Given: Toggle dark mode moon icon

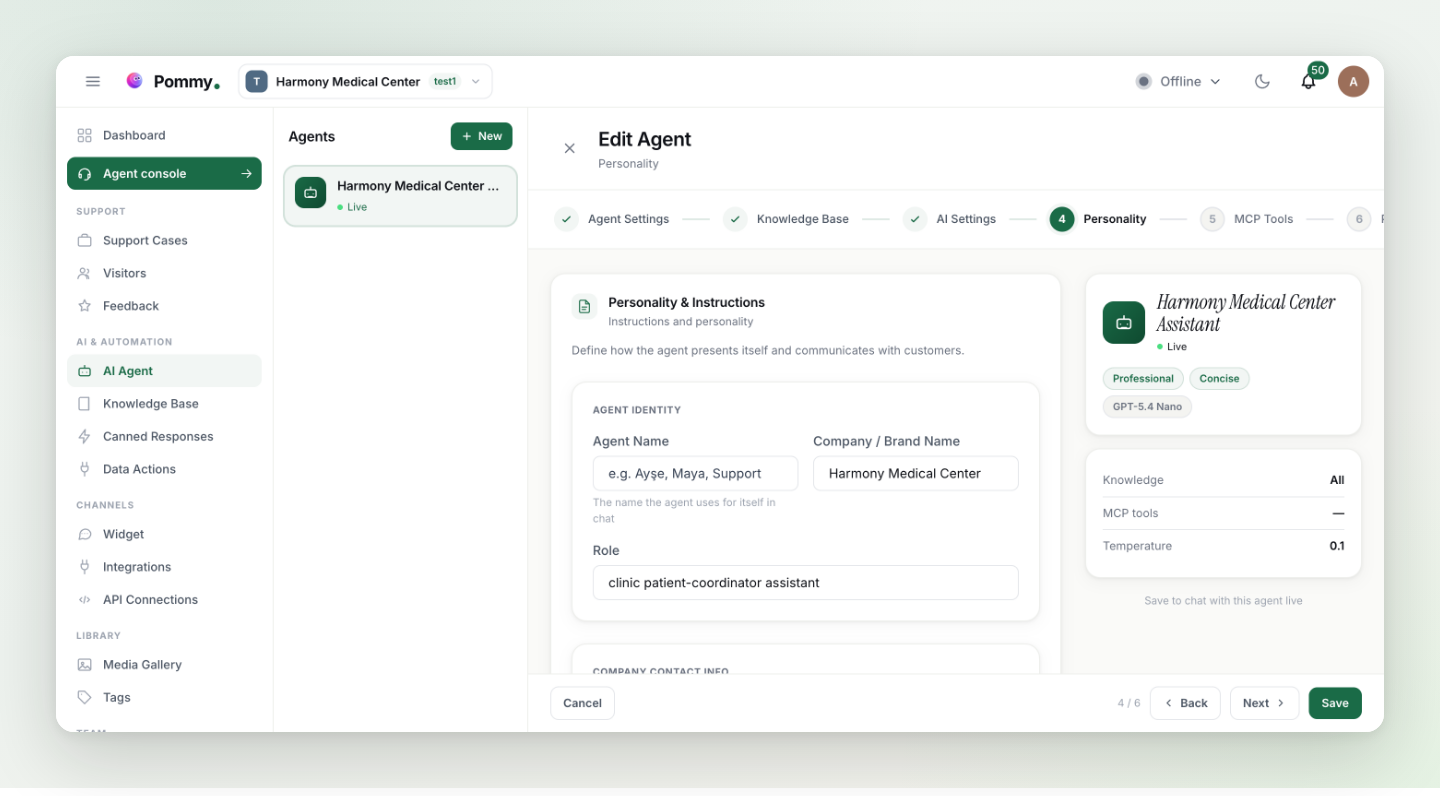Looking at the screenshot, I should point(1262,82).
